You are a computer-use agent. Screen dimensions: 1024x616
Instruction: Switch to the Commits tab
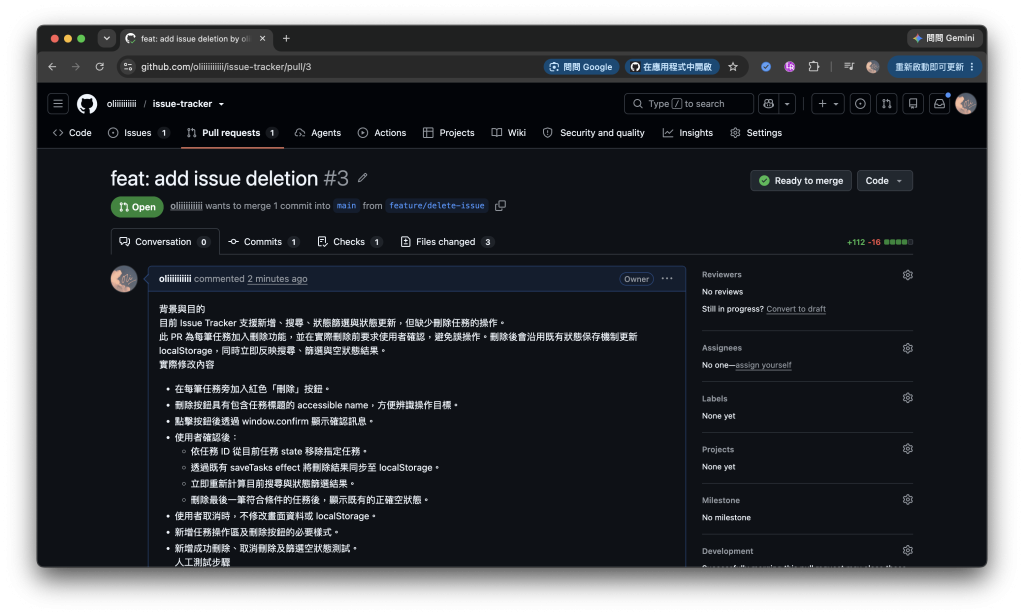tap(264, 242)
